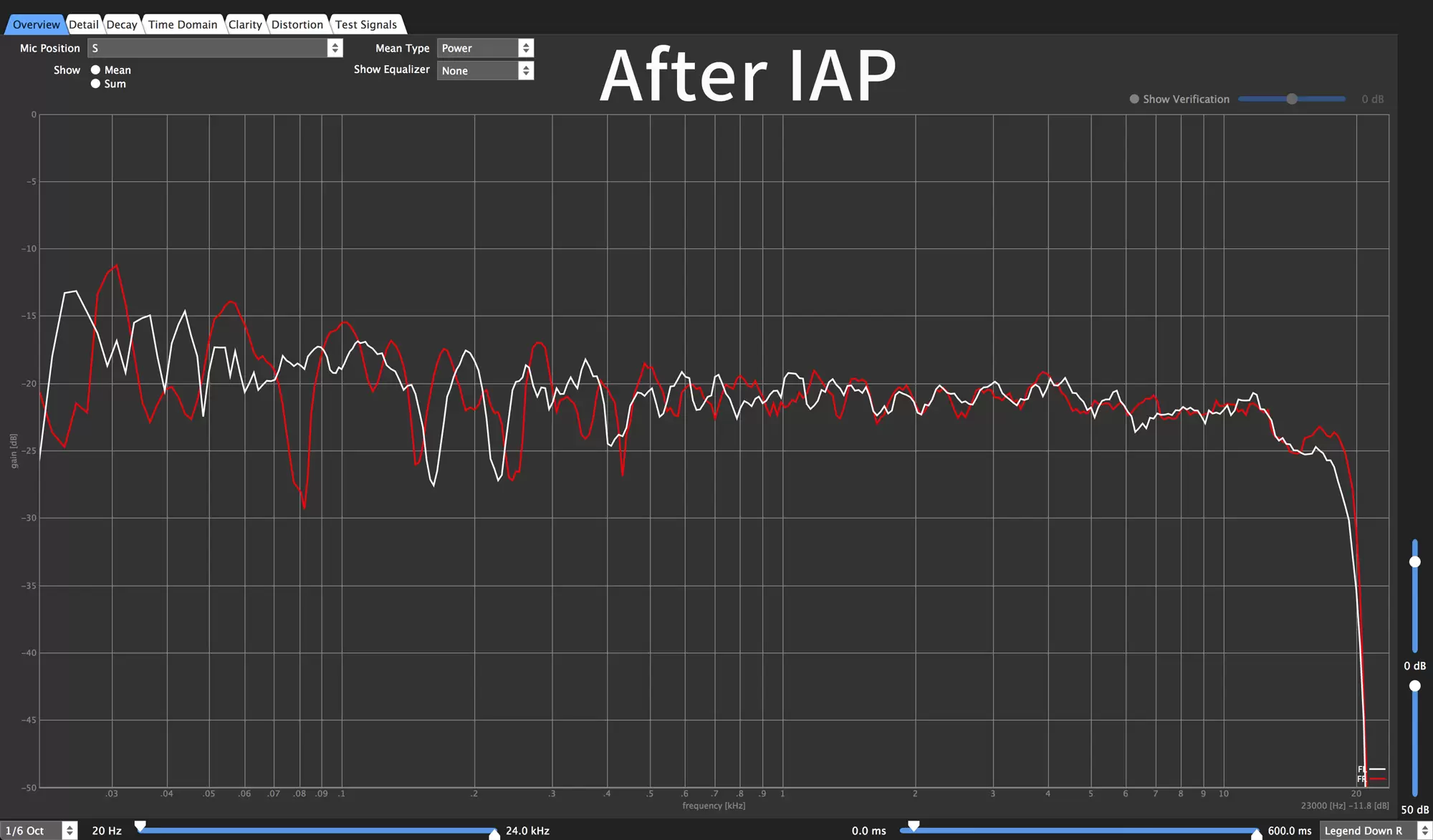The image size is (1433, 840).
Task: Open the Show Equalizer None dropdown
Action: 477,70
